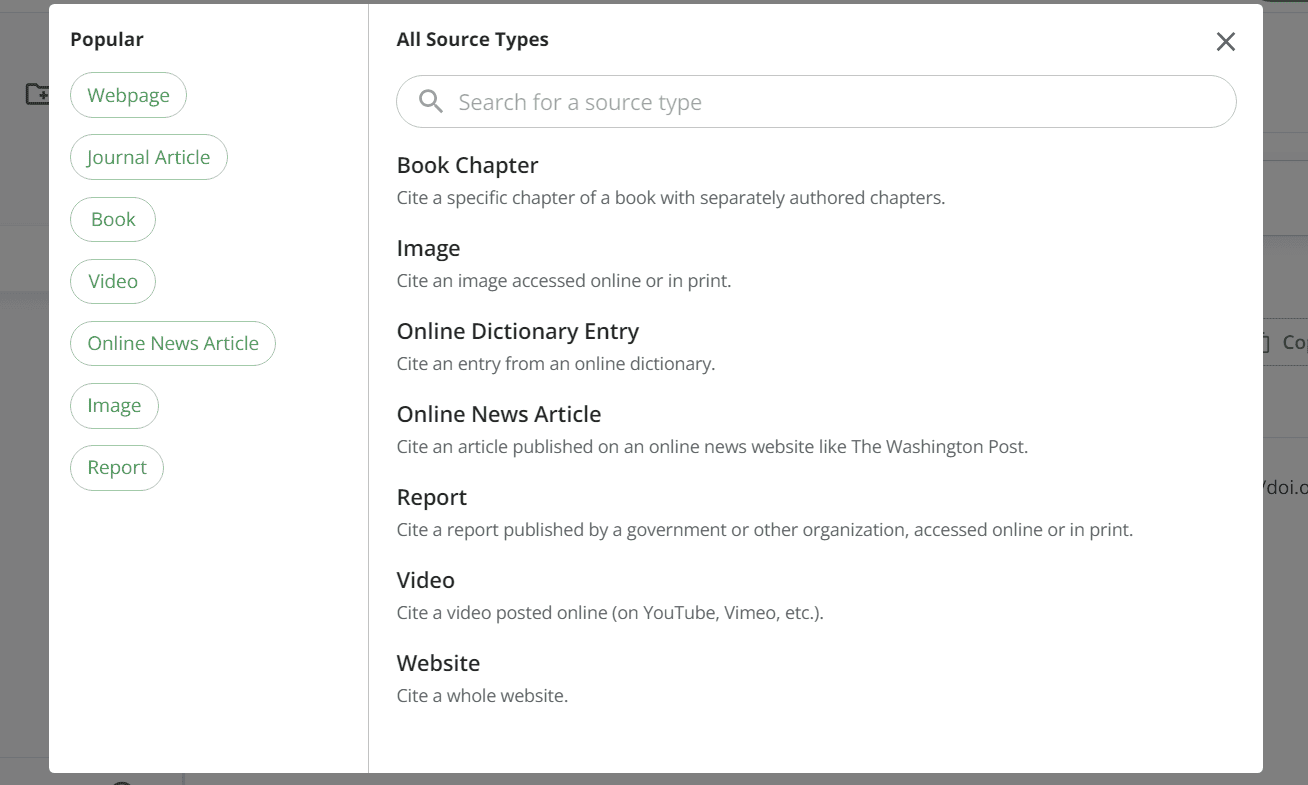Choose Report in All Source Types list

(x=432, y=497)
